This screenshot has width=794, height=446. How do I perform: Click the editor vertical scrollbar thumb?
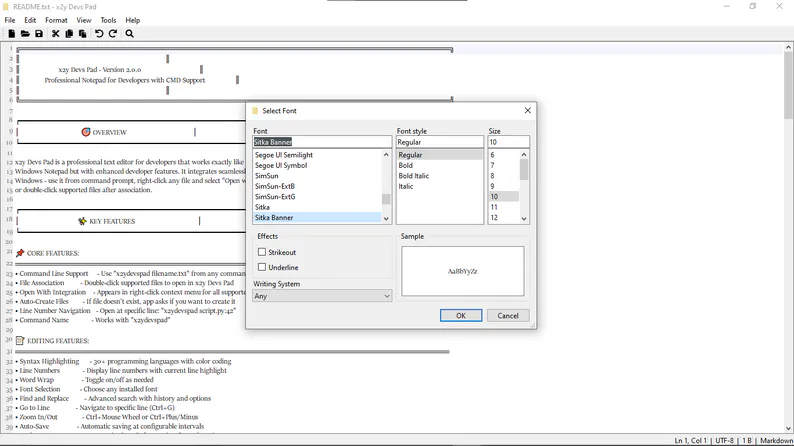[788, 85]
